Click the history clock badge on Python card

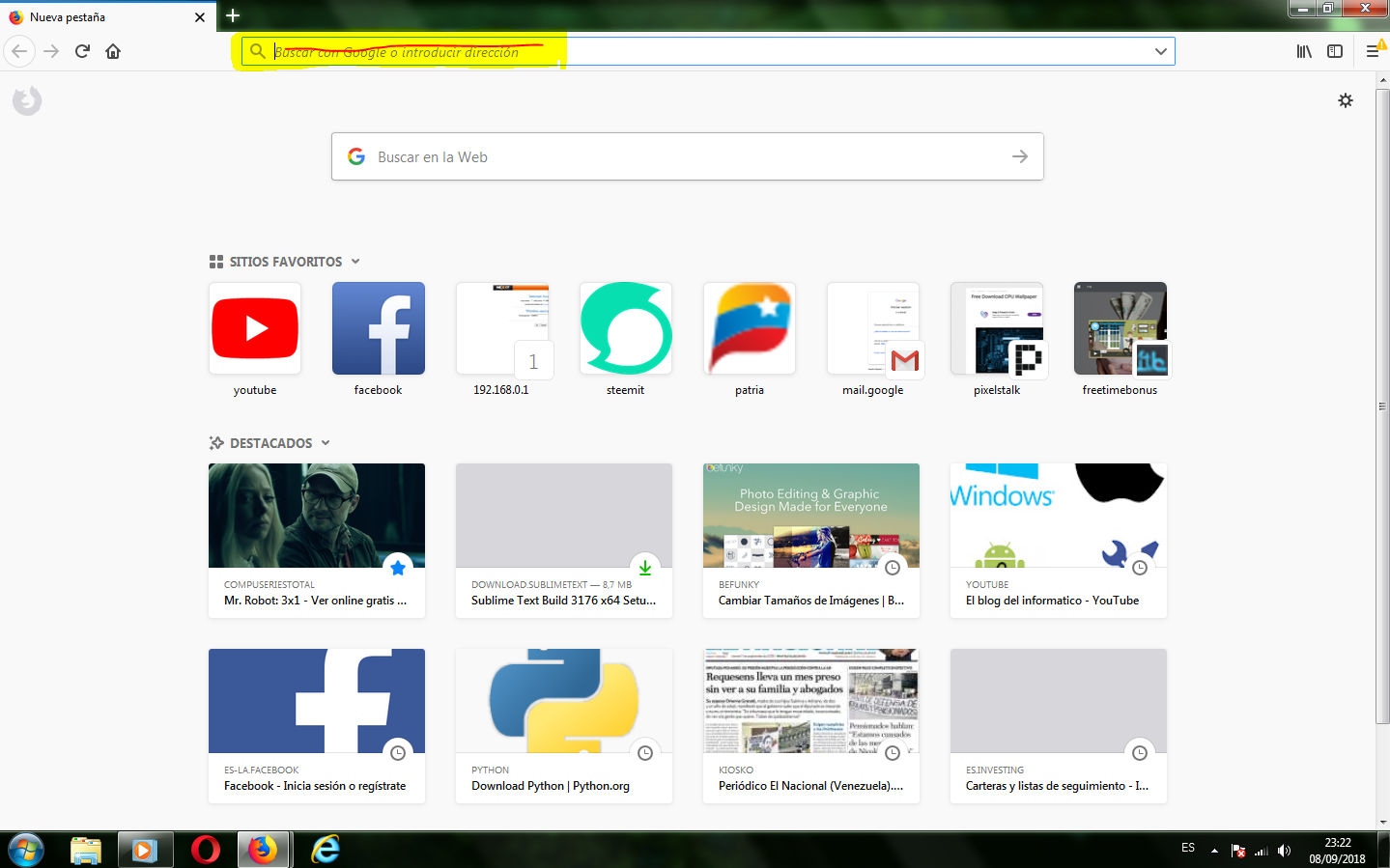645,752
